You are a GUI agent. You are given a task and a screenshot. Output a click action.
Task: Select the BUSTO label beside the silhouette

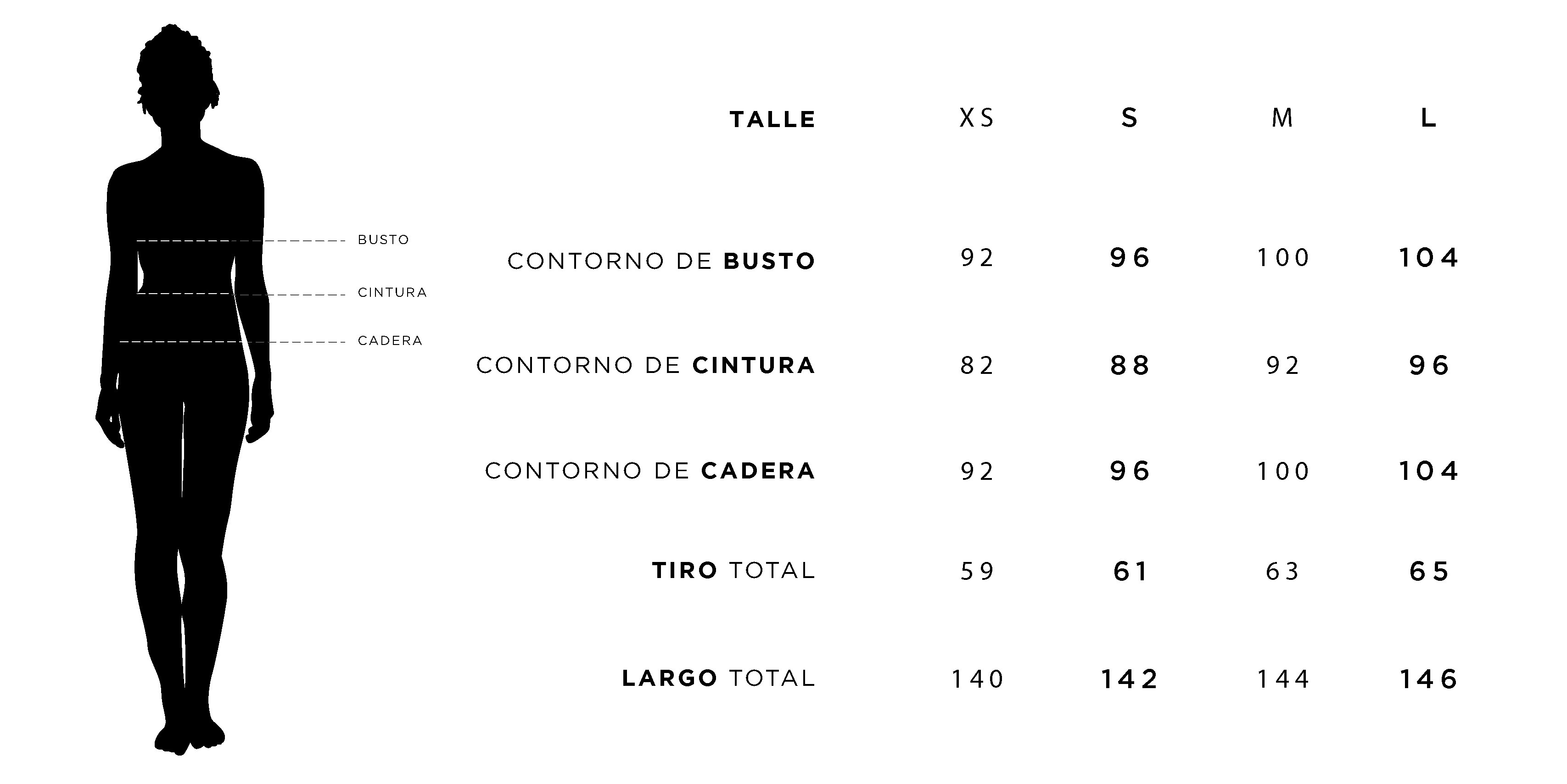coord(383,239)
